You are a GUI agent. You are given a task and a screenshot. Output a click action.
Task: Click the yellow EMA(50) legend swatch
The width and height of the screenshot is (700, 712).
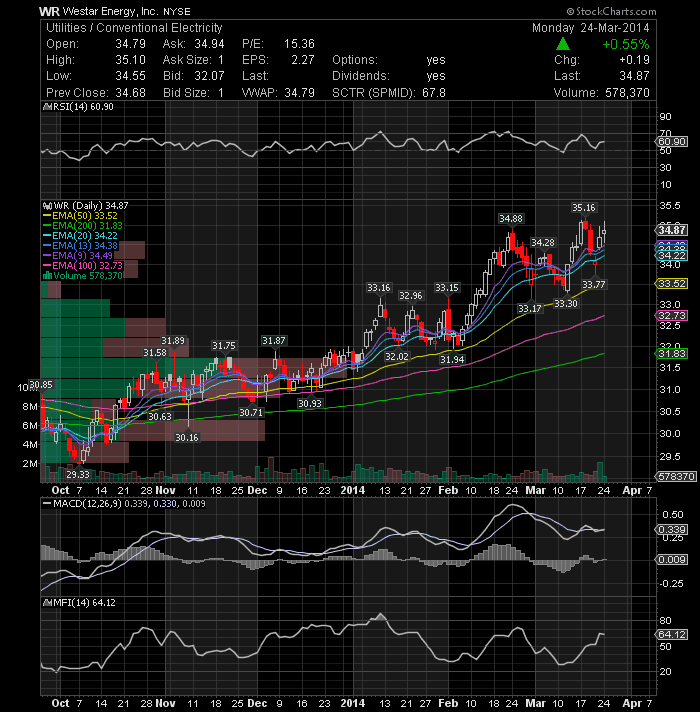pos(47,216)
